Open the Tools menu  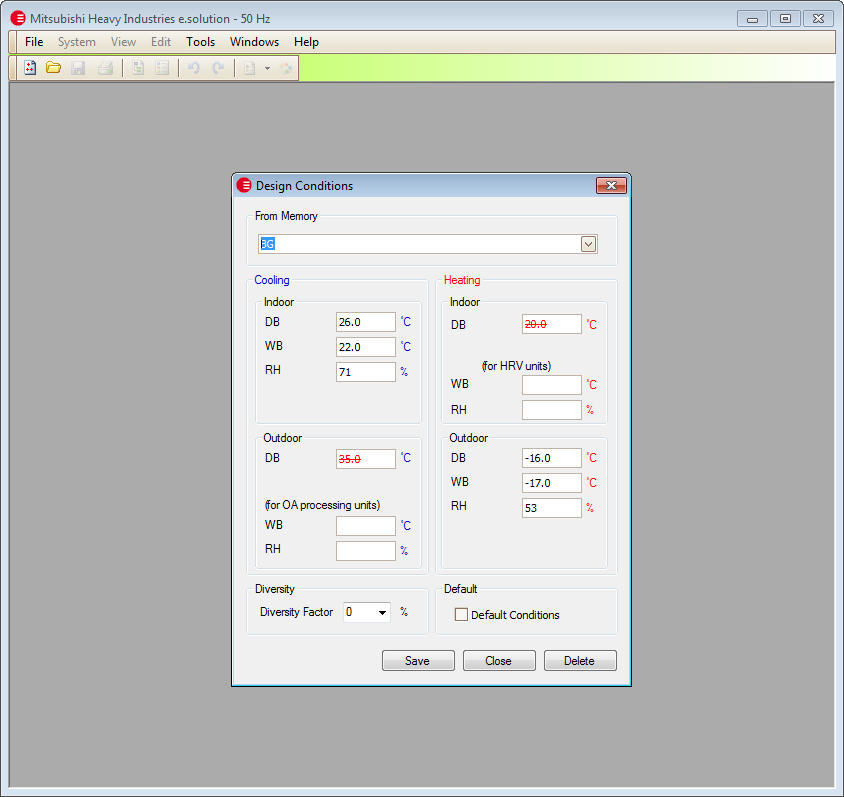point(200,42)
